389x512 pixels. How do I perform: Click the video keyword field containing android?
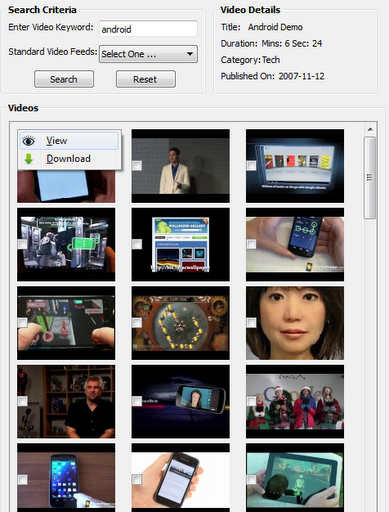point(148,29)
